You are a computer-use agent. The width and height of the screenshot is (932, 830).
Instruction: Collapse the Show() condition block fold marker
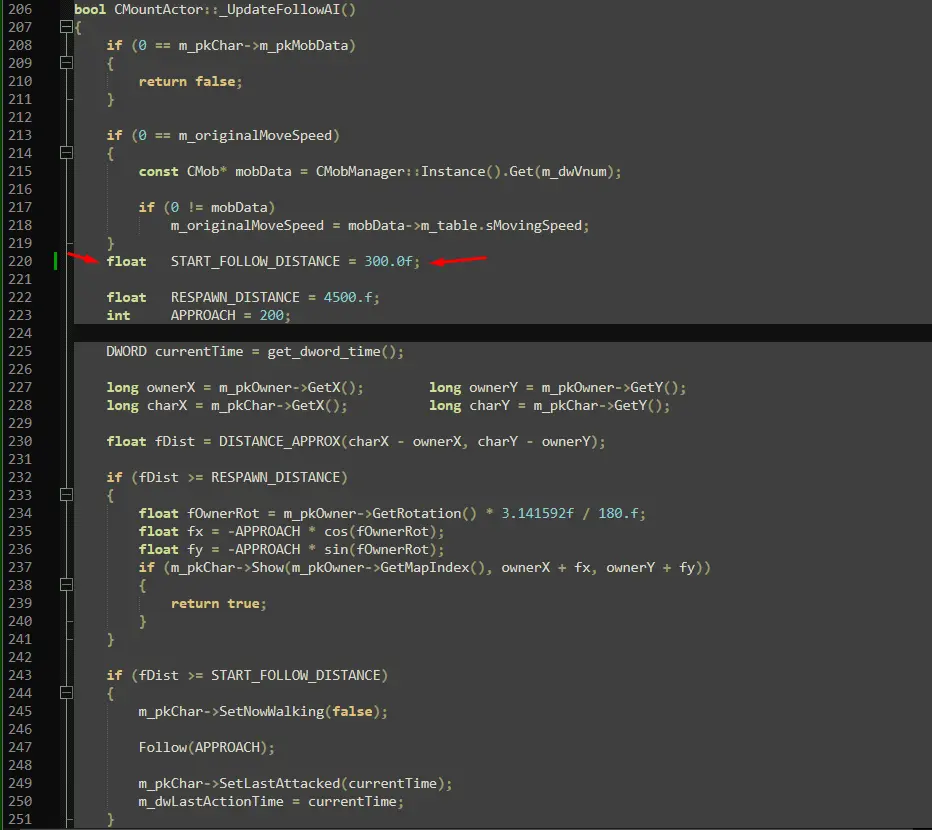65,585
